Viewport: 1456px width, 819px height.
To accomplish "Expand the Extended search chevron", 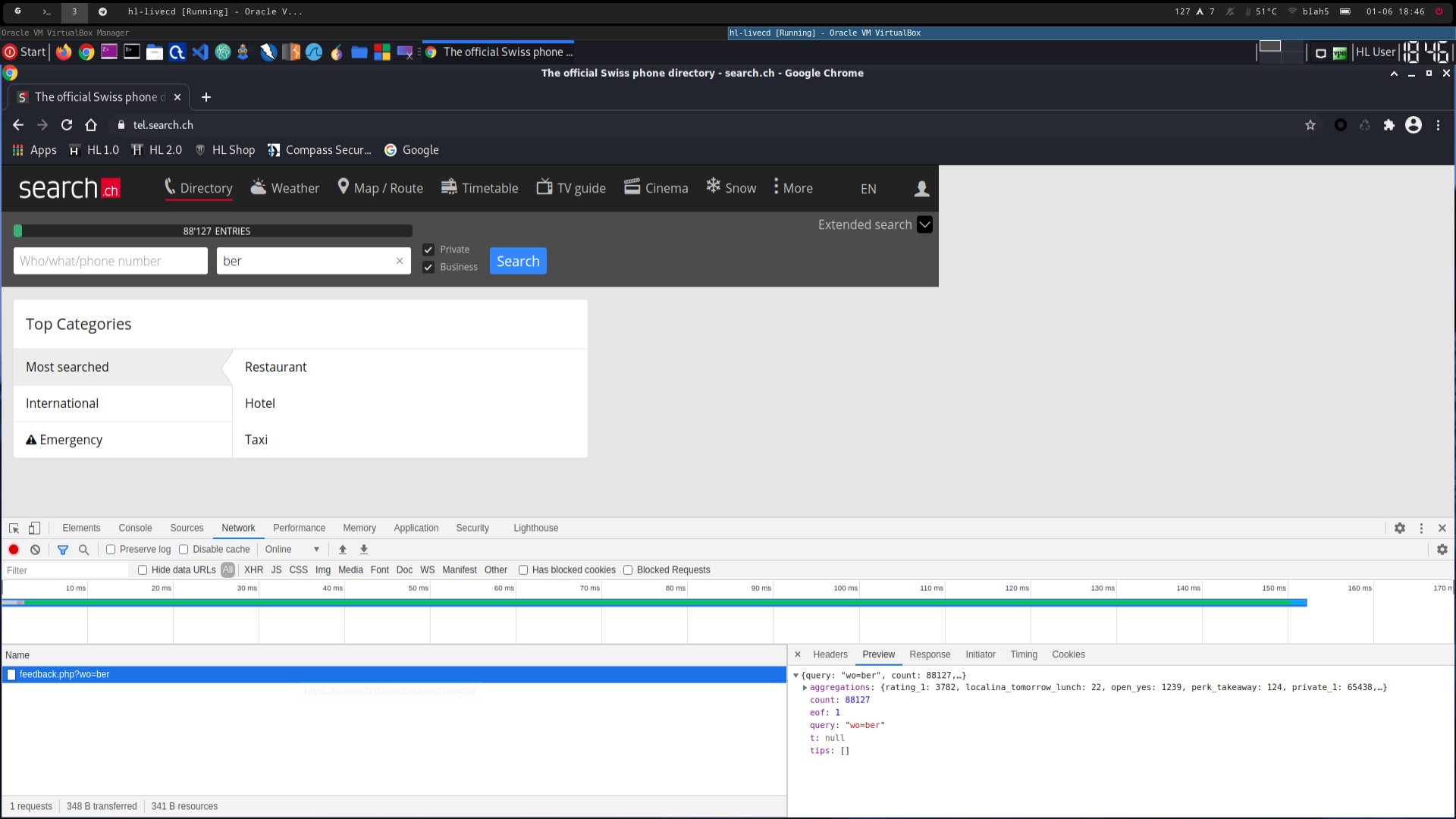I will pyautogui.click(x=924, y=225).
